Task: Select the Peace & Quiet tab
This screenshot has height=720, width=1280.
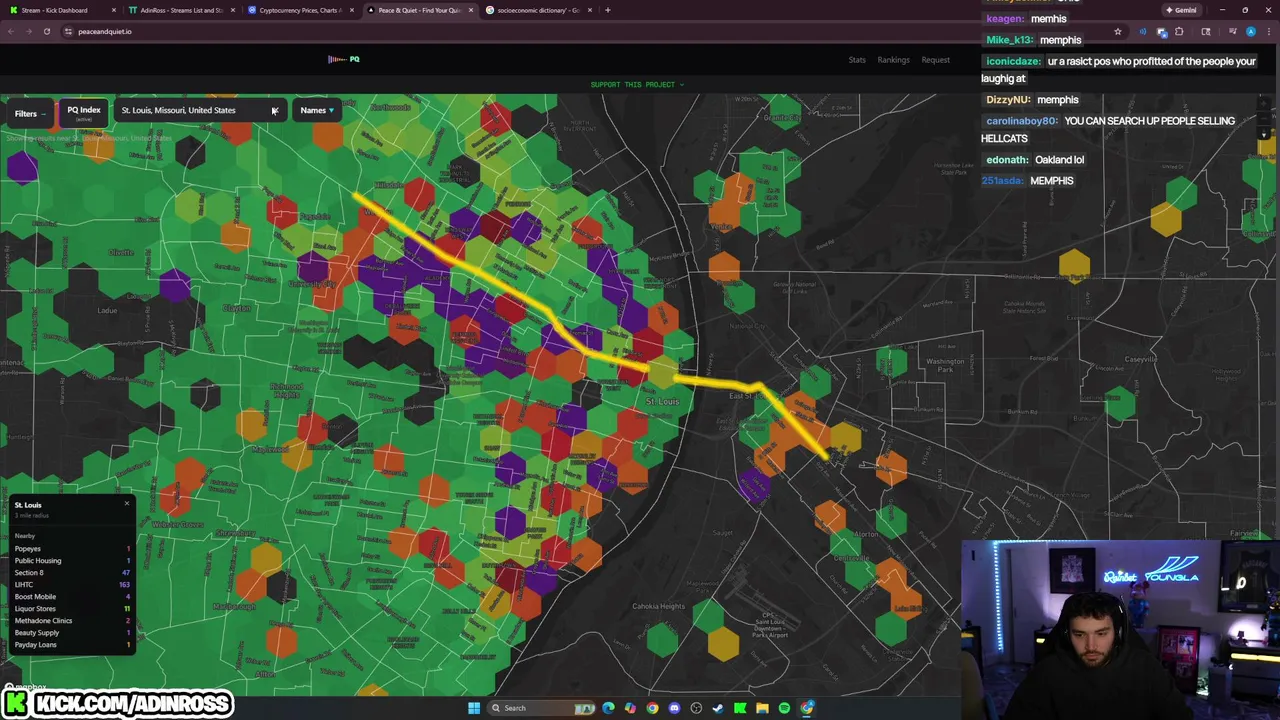Action: pos(419,10)
